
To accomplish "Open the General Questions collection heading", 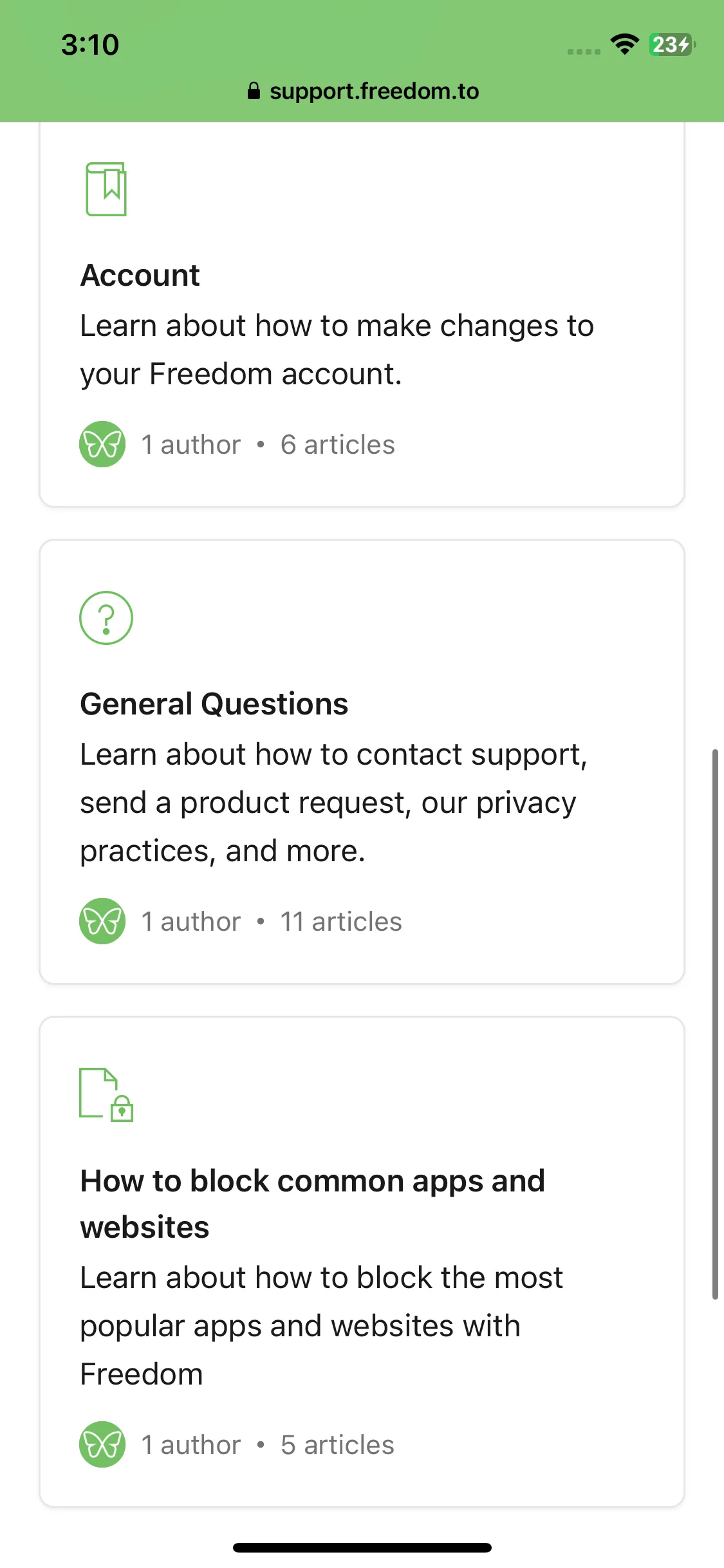I will click(x=214, y=704).
